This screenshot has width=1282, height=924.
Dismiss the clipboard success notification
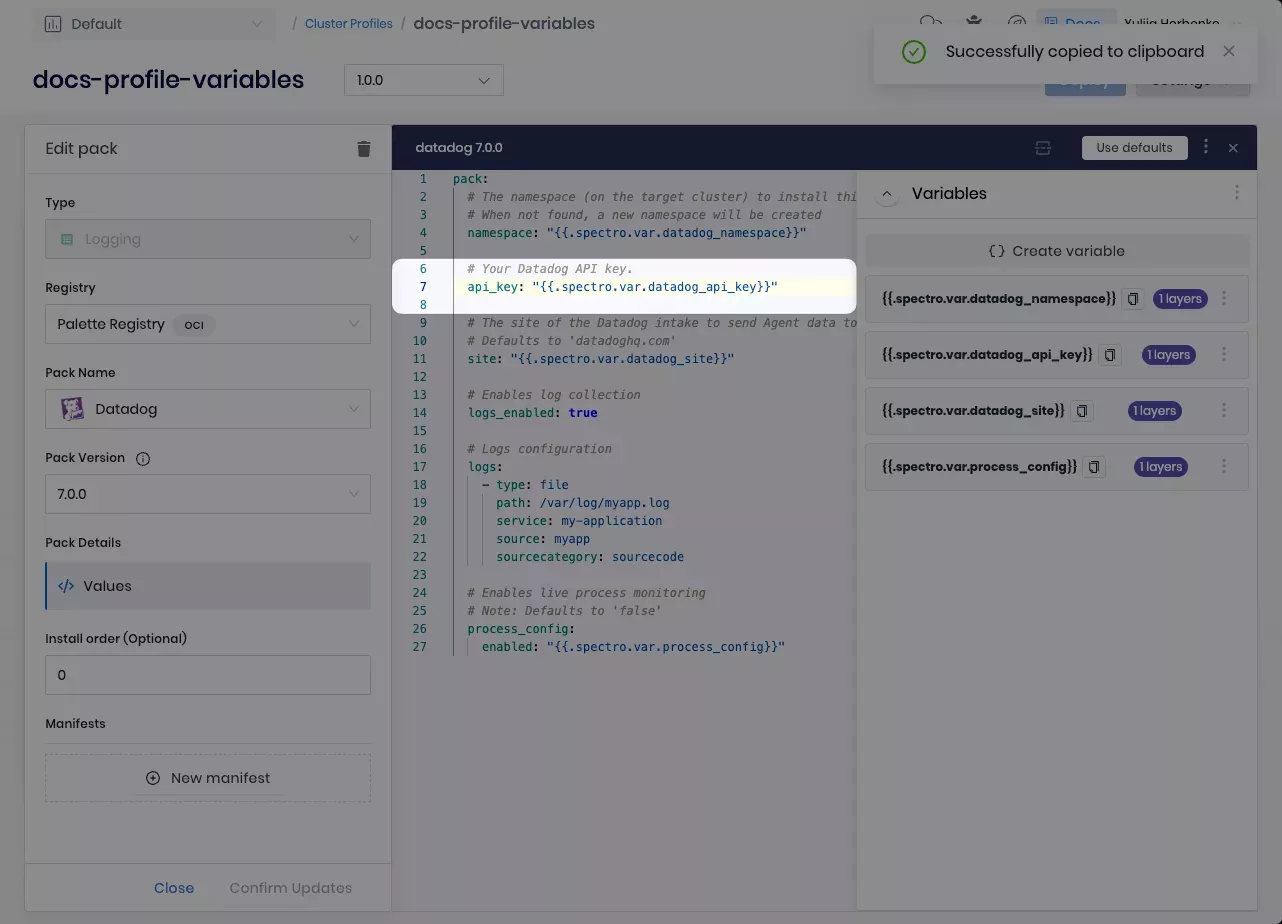click(1229, 51)
